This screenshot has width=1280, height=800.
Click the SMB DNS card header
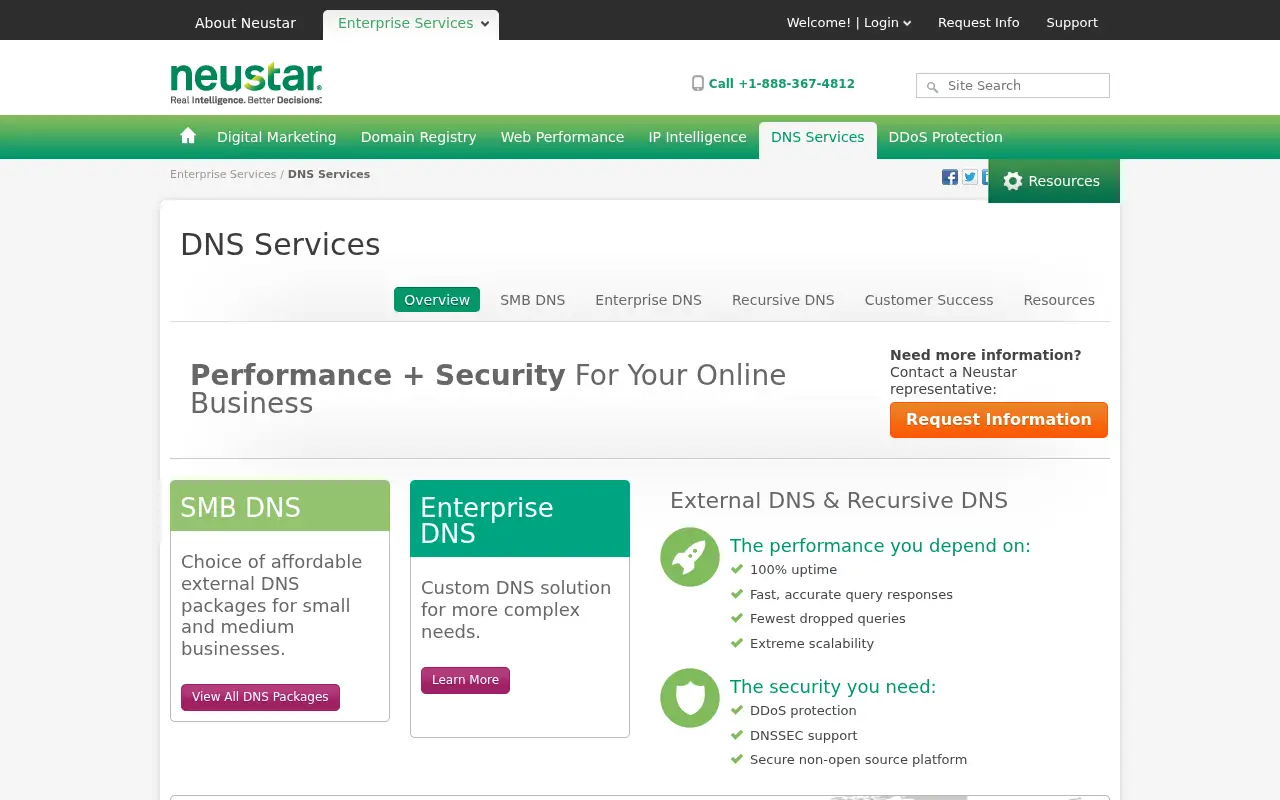pos(280,506)
